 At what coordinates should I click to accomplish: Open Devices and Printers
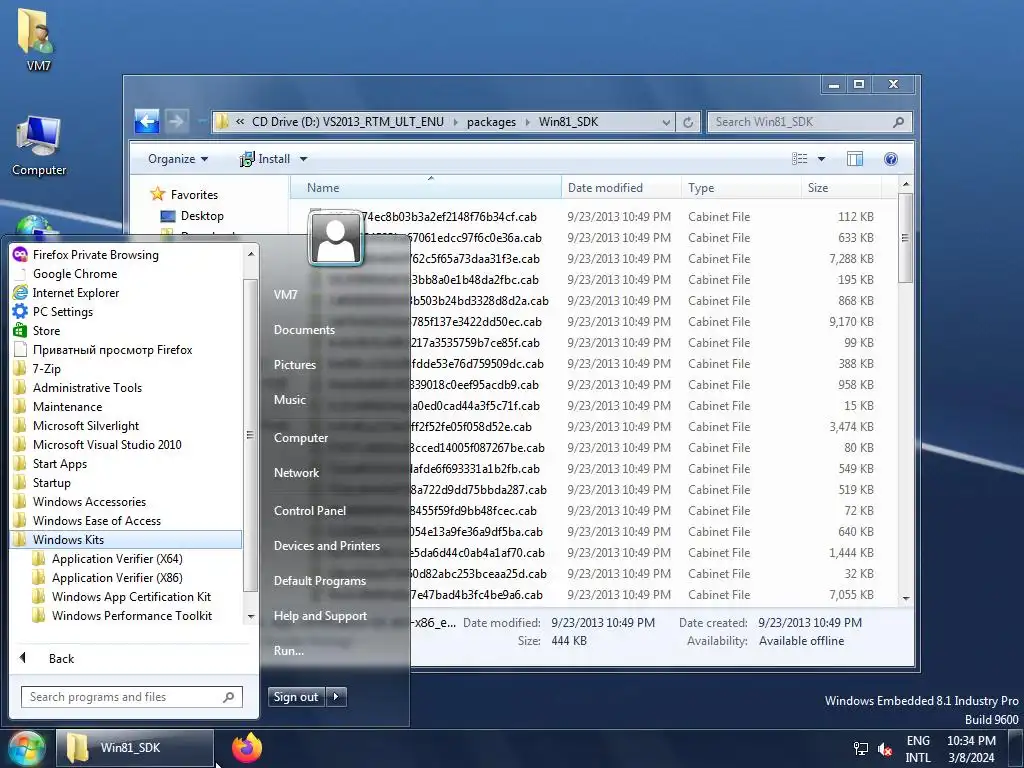327,545
